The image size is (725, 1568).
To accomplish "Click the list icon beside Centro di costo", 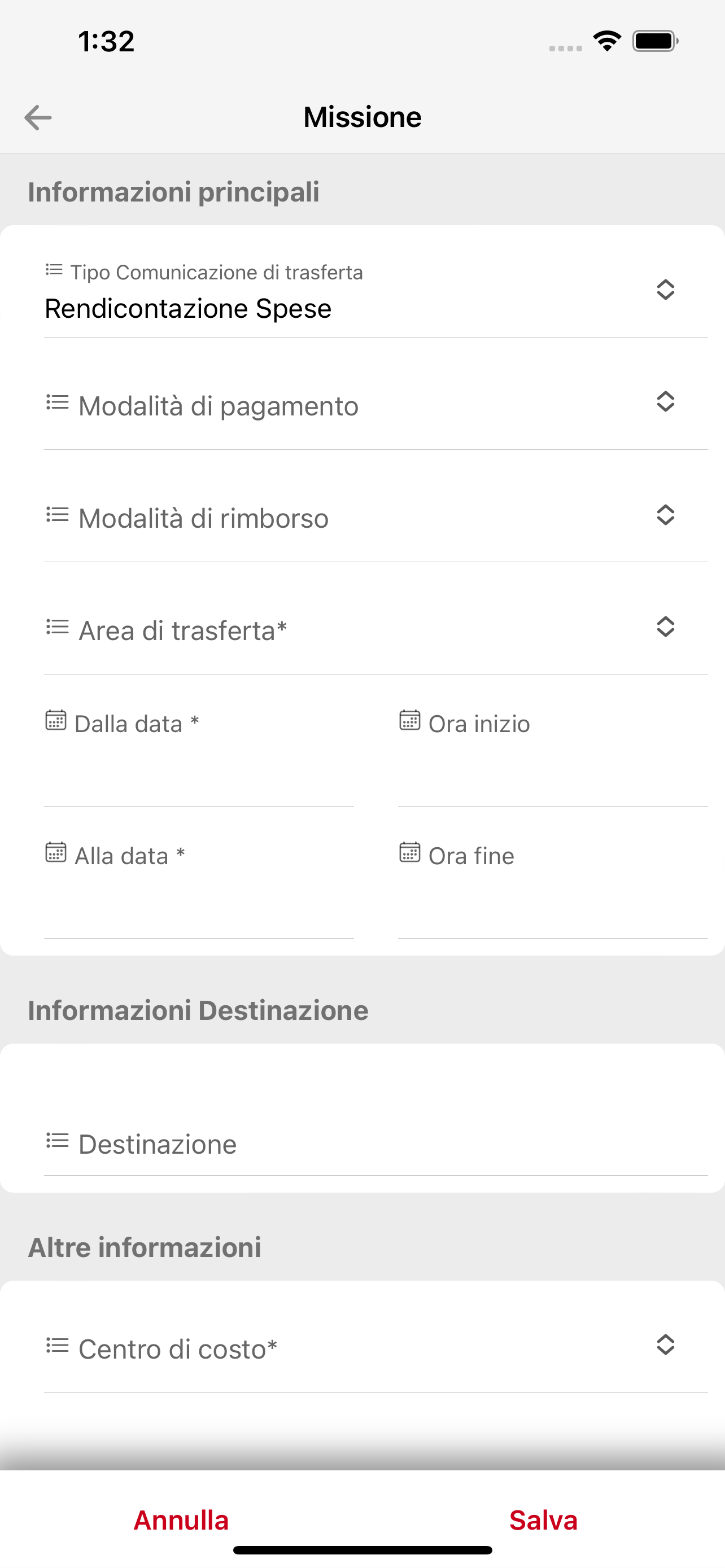I will (x=57, y=1346).
